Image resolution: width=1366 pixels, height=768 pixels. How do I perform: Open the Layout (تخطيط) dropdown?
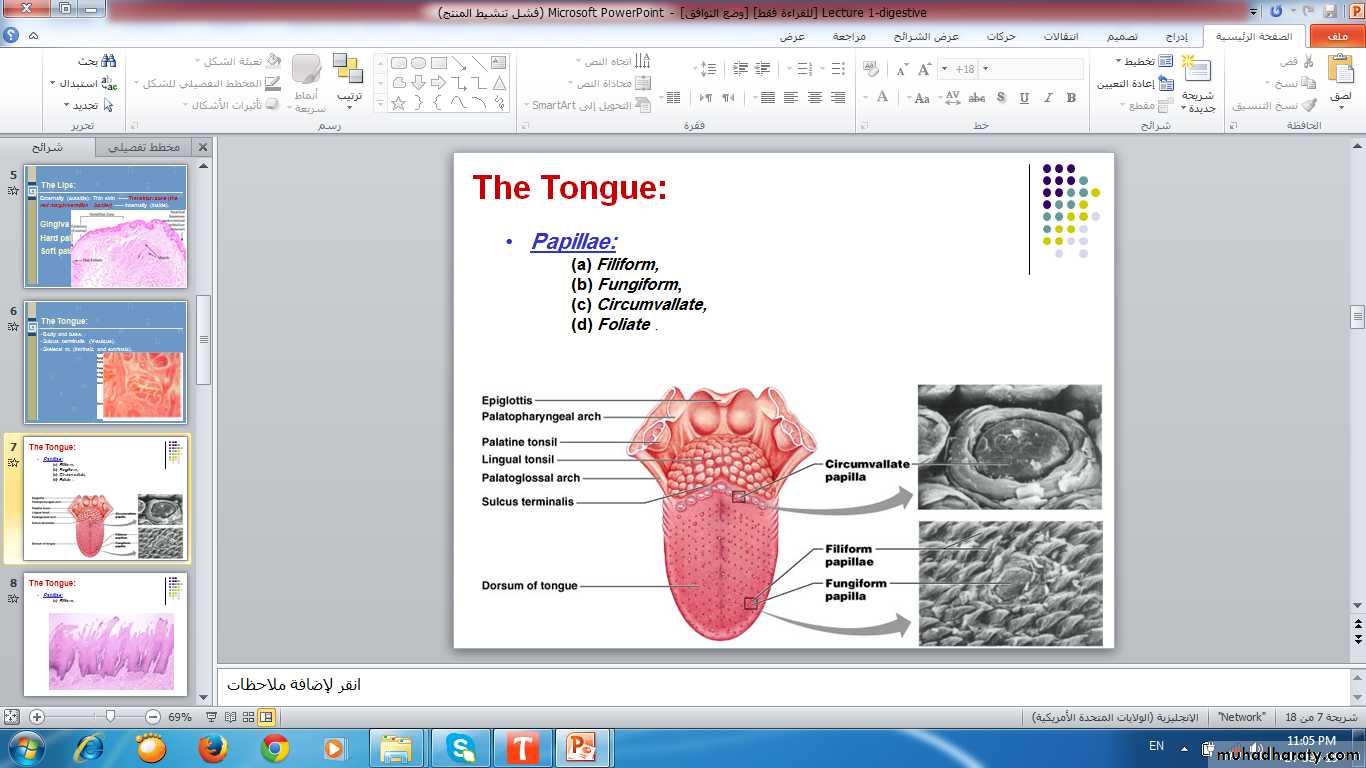(1138, 61)
